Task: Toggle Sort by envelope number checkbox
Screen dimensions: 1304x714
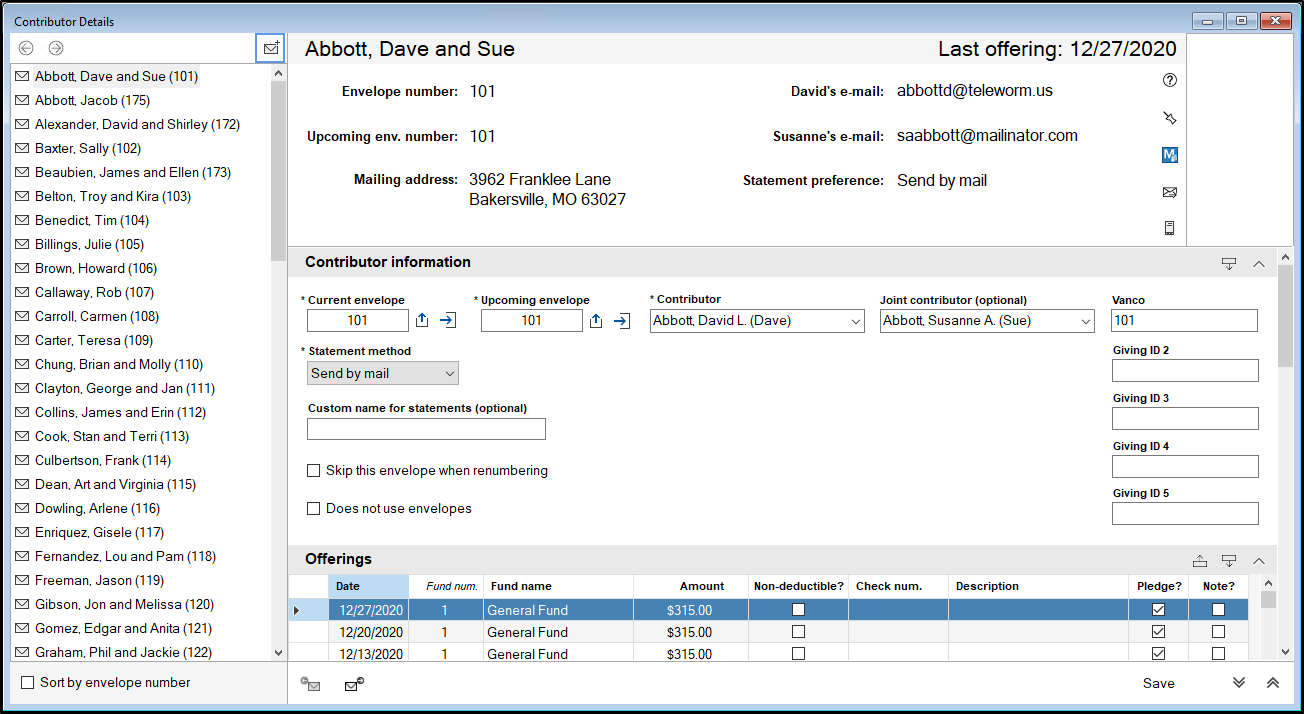Action: (28, 683)
